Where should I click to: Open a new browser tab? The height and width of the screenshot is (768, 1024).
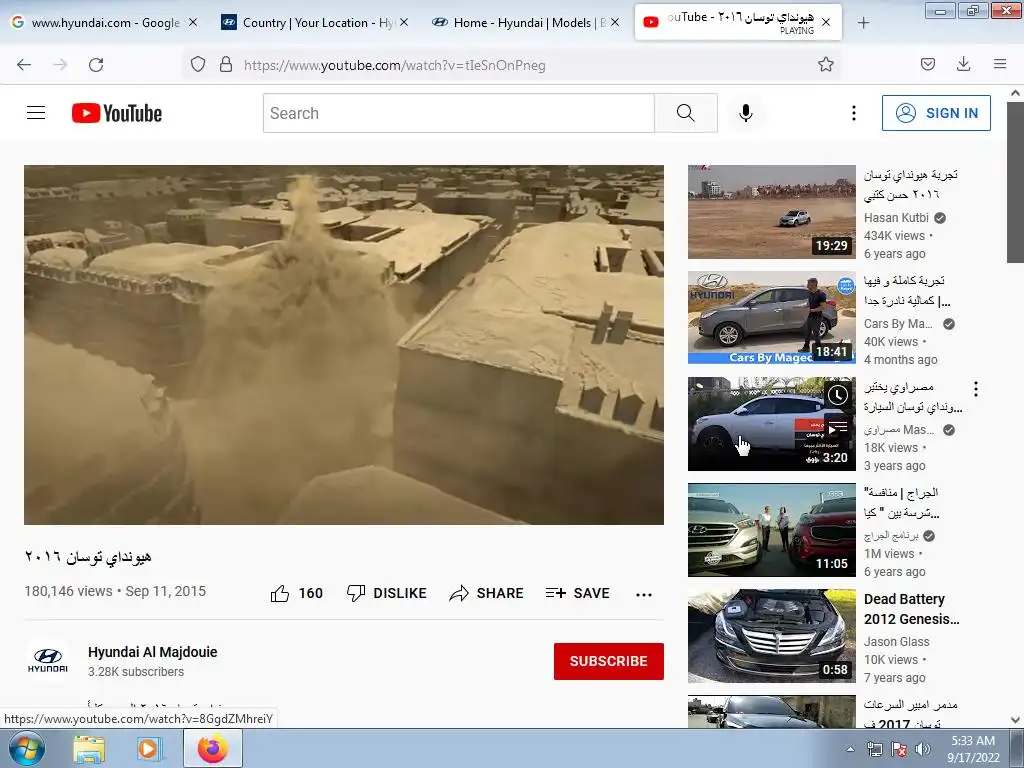tap(863, 23)
